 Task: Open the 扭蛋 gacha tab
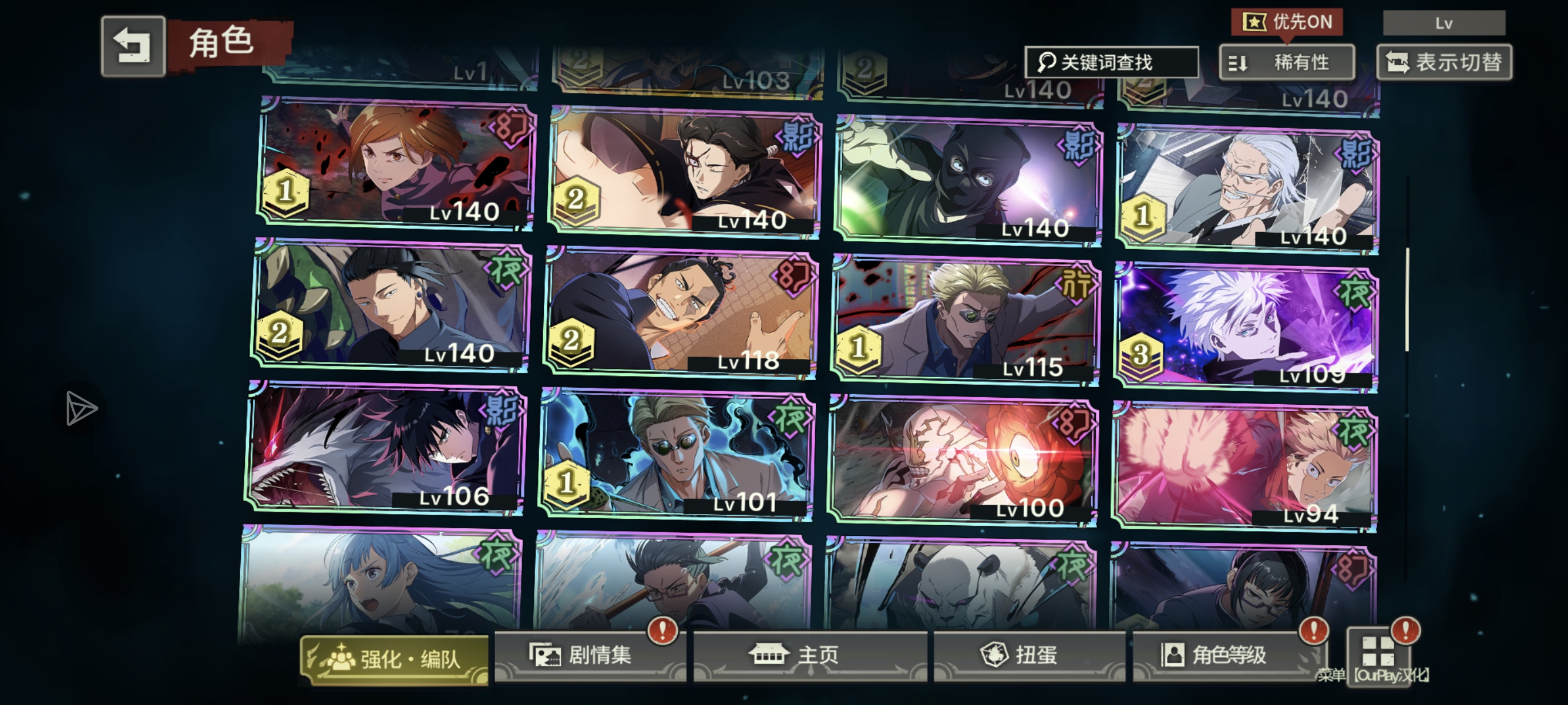(x=1029, y=656)
